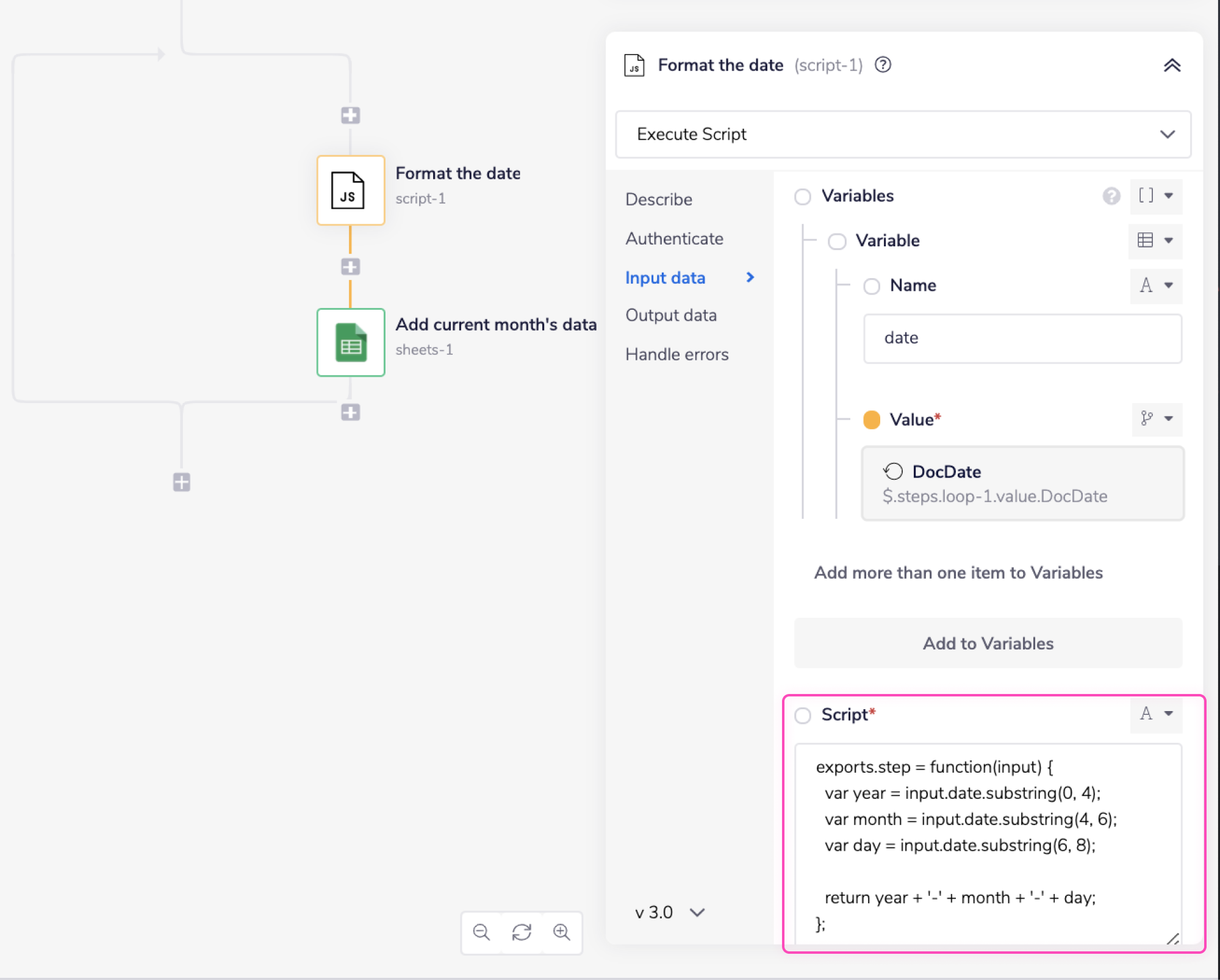
Task: Reset the canvas zoom with refresh icon
Action: click(522, 932)
